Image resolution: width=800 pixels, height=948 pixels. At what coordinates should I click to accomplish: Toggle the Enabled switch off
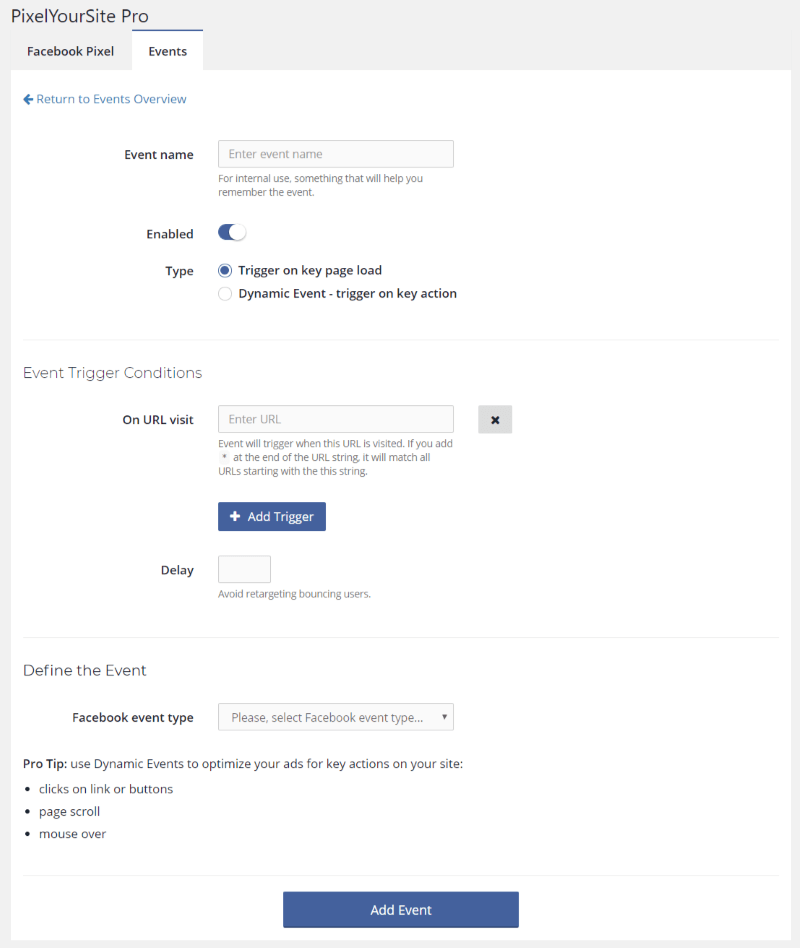point(232,233)
